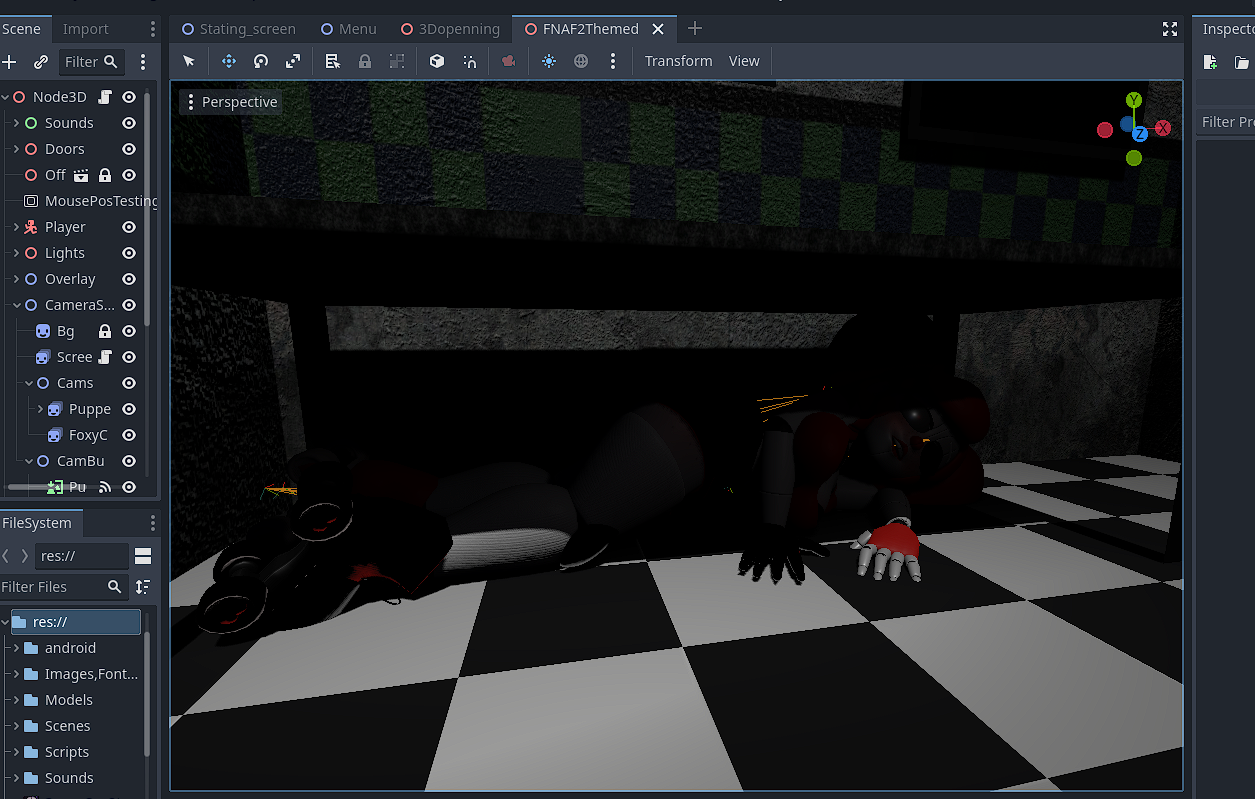Open Scene dock options menu
The height and width of the screenshot is (799, 1255).
tap(143, 62)
